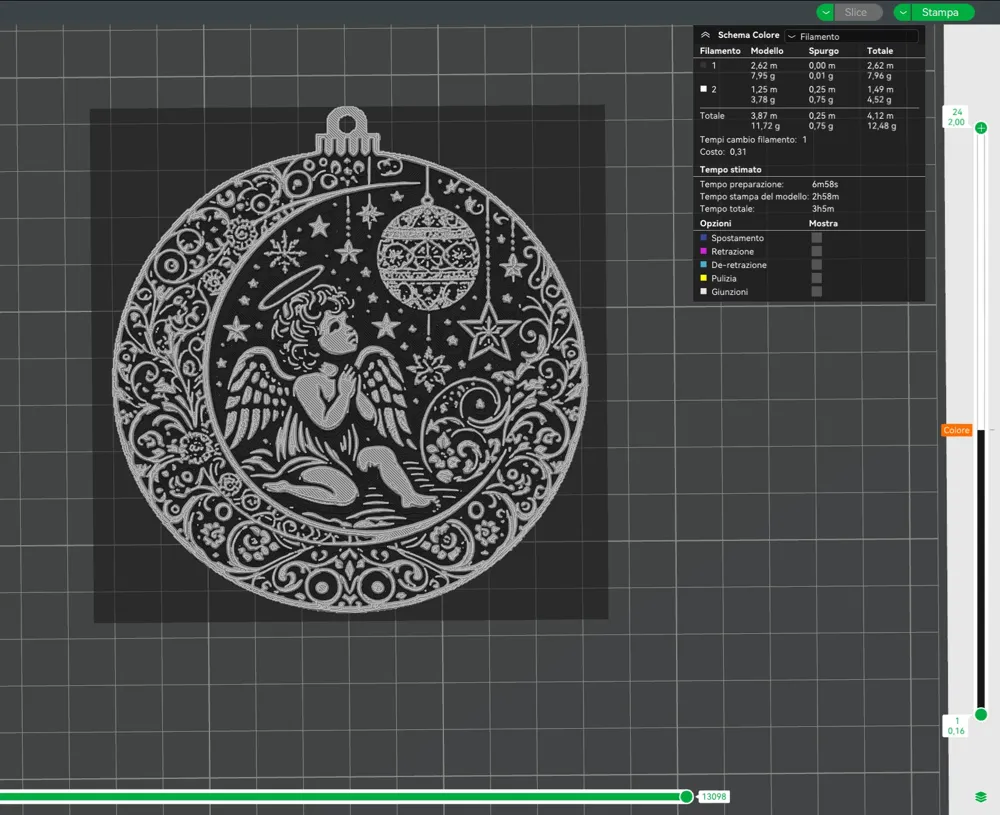Open the Stampa dropdown arrow
Image resolution: width=1000 pixels, height=815 pixels.
coord(903,12)
